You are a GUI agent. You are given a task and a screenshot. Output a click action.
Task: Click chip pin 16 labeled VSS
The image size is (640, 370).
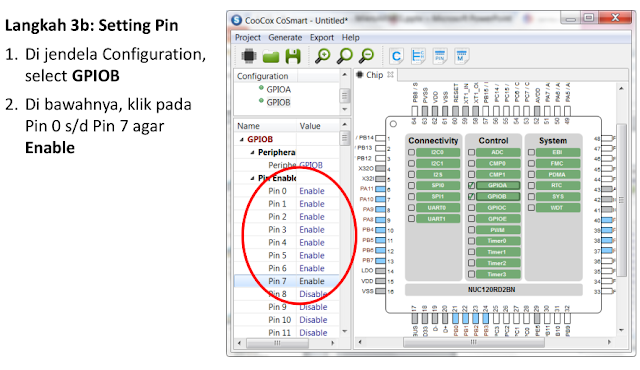pos(380,291)
